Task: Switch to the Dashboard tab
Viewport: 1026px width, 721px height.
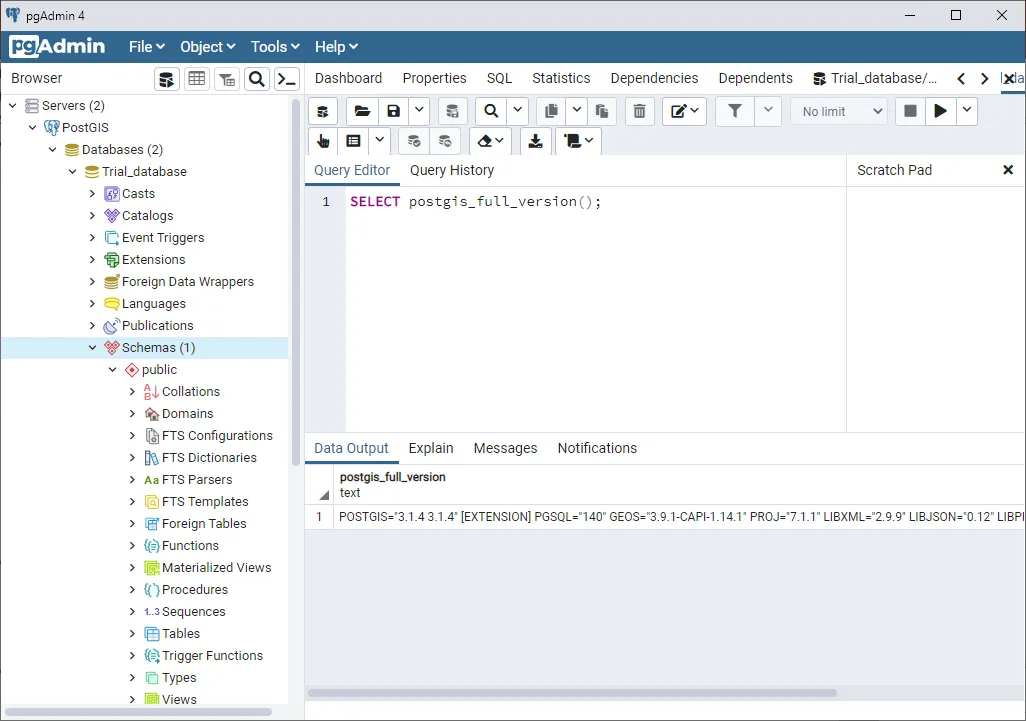Action: tap(348, 79)
